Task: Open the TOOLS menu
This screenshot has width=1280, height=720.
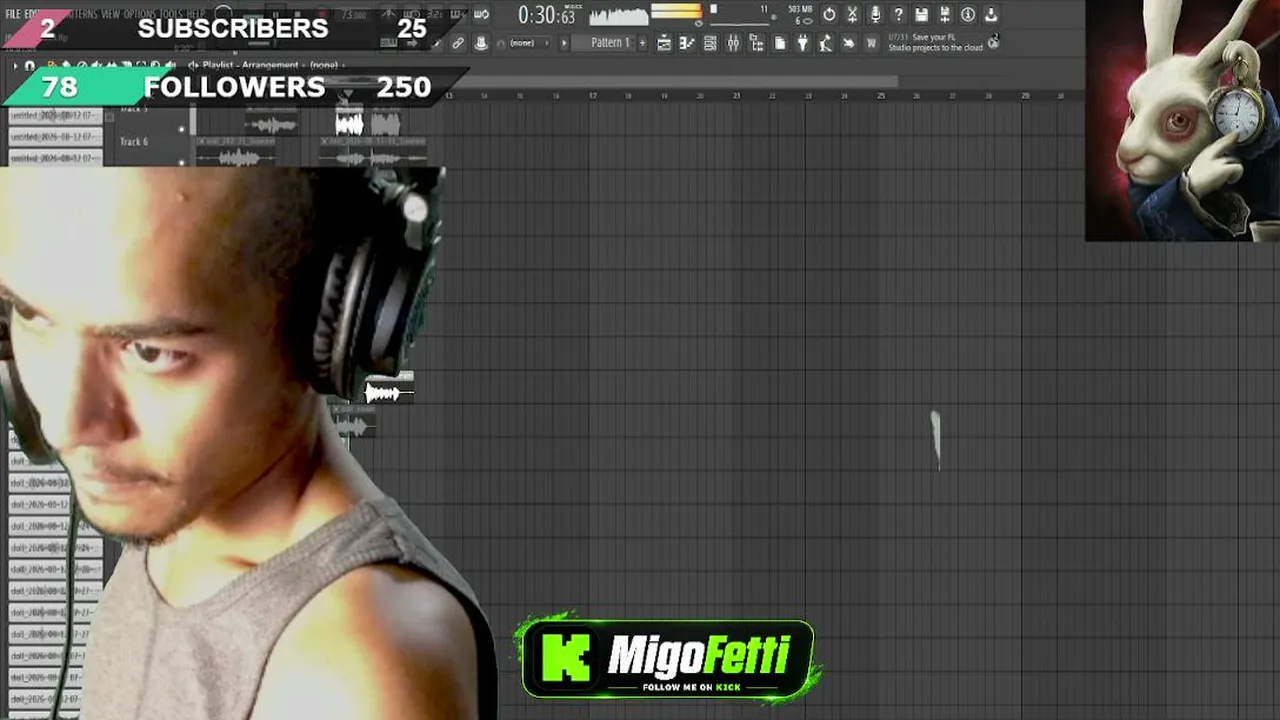Action: 172,14
